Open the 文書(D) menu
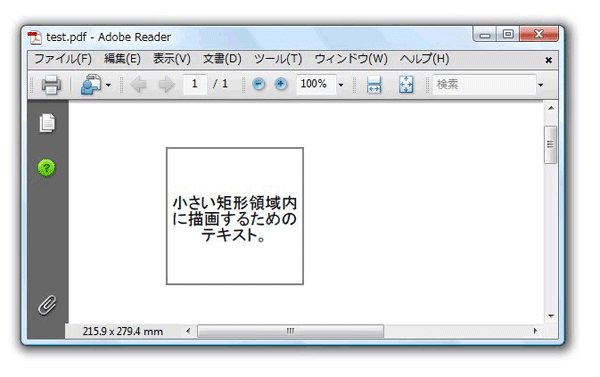The height and width of the screenshot is (377, 600). [222, 59]
